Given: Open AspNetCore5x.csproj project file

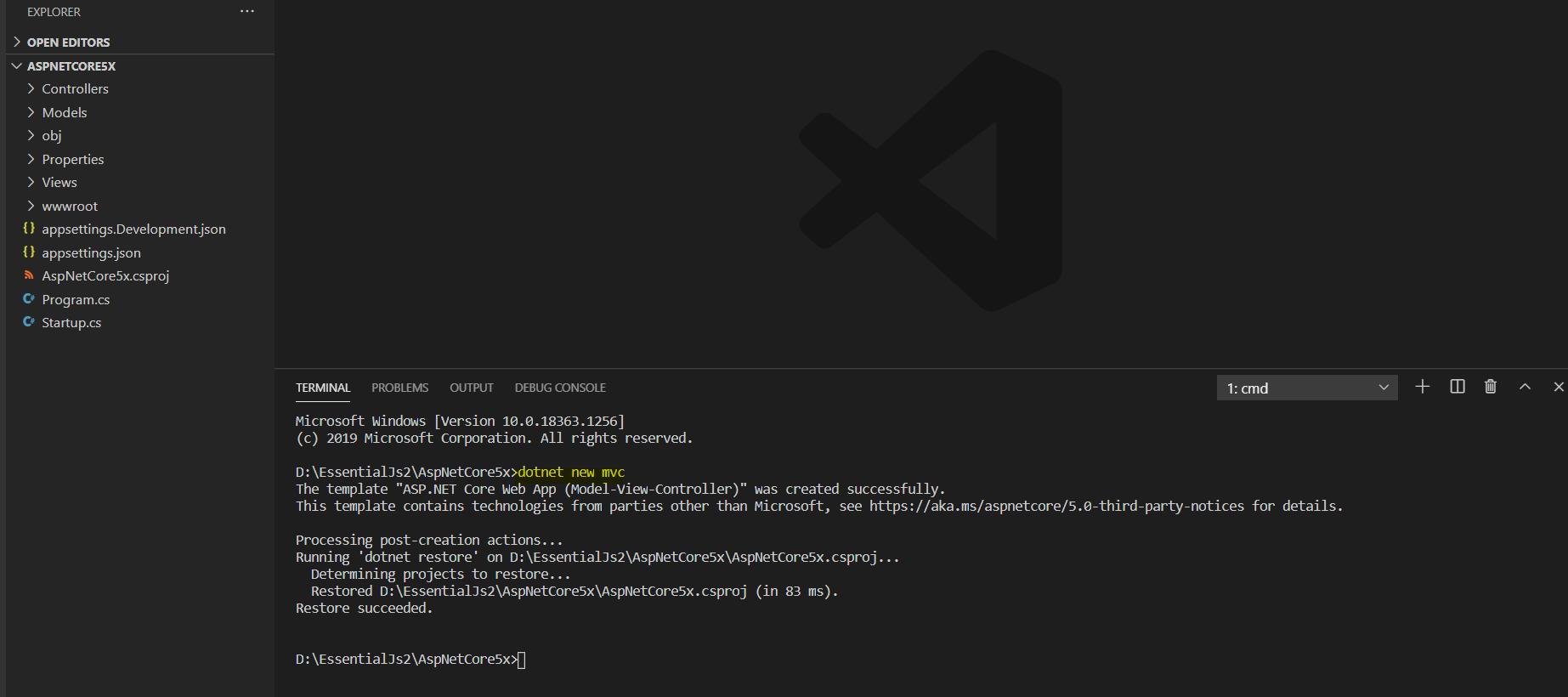Looking at the screenshot, I should click(x=105, y=276).
